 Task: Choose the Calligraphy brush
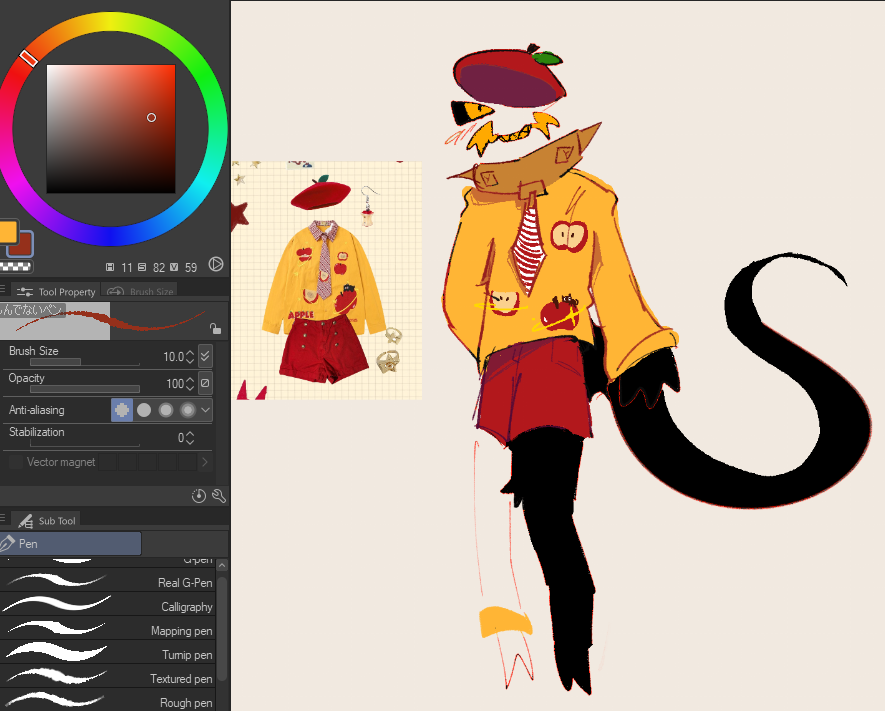107,605
